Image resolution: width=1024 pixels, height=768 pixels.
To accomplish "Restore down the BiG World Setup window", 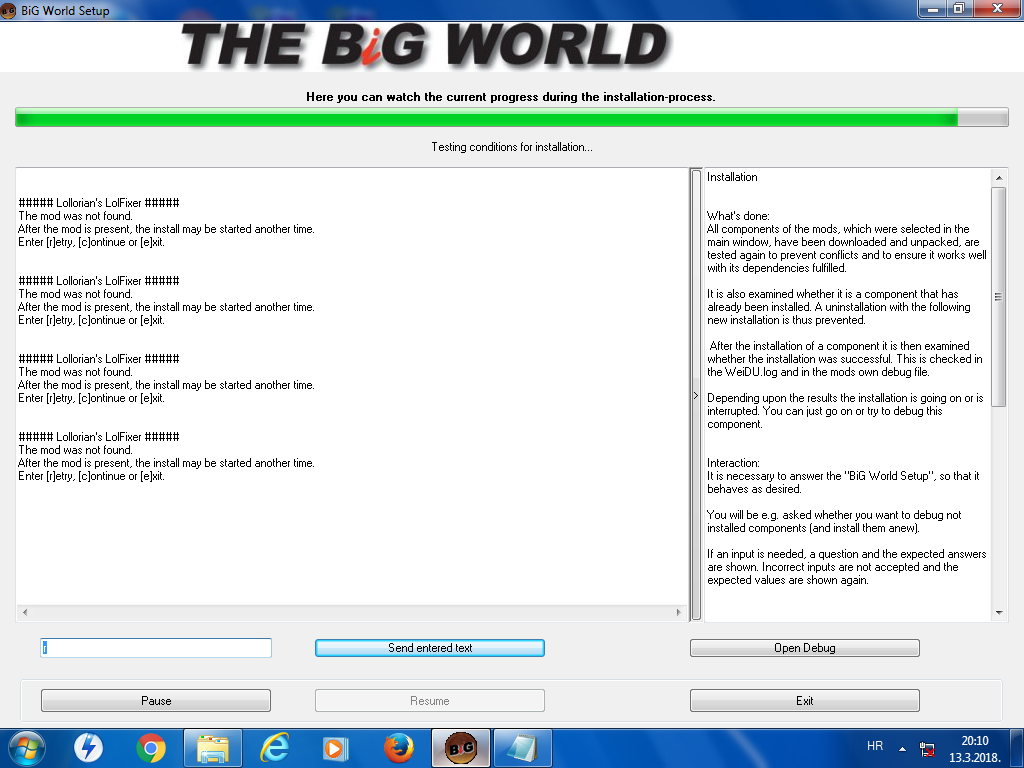I will pyautogui.click(x=959, y=8).
